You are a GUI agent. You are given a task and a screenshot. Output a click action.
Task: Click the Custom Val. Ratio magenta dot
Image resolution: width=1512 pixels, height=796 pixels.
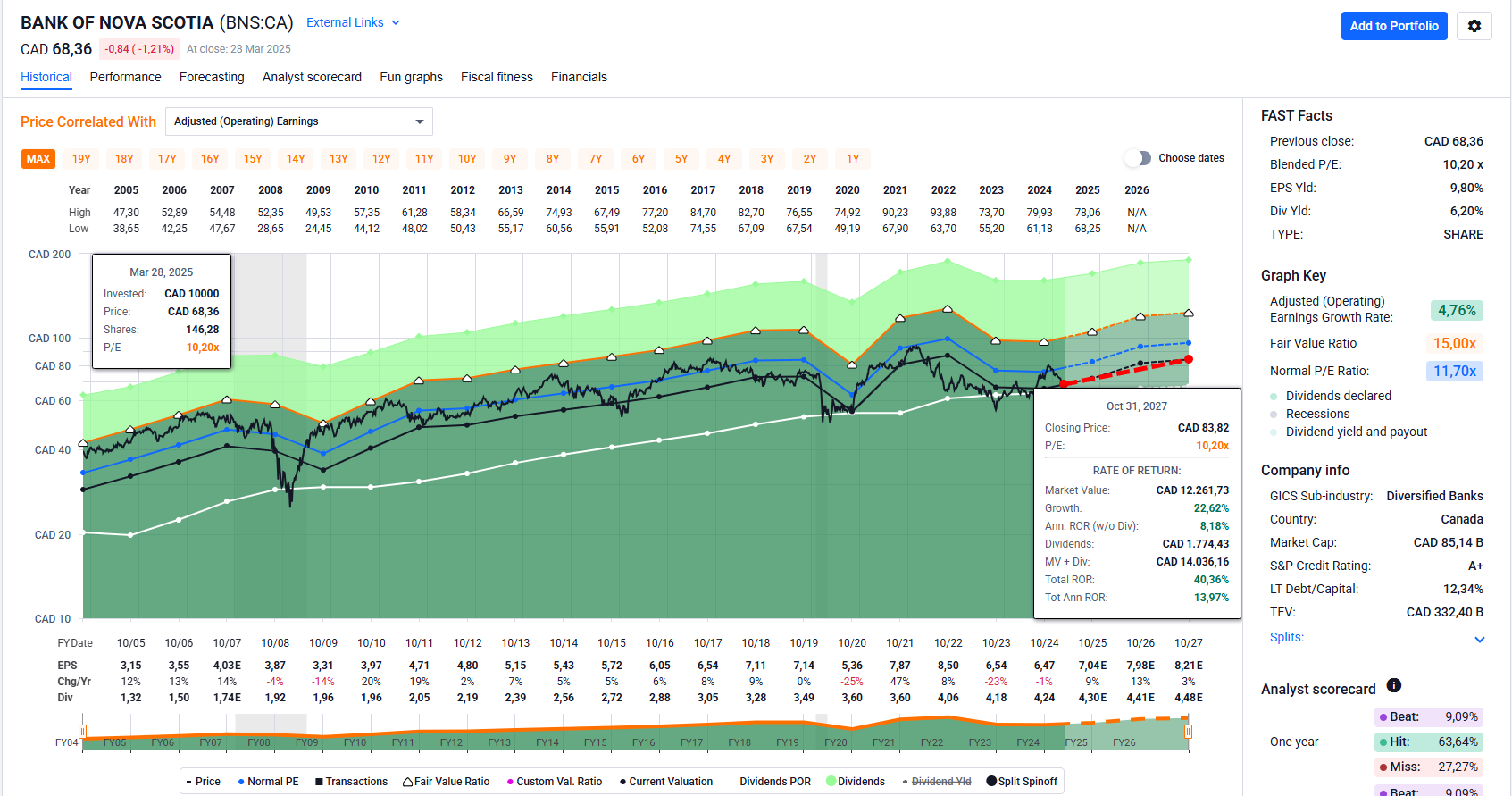point(510,782)
